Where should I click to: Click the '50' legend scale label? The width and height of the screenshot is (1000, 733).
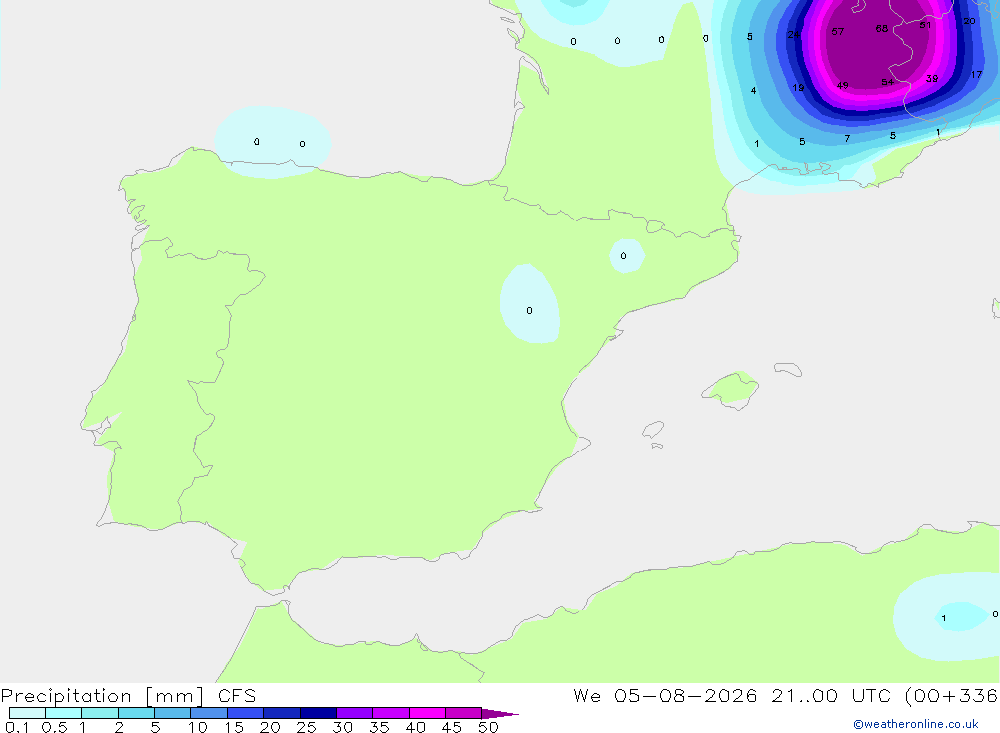pyautogui.click(x=488, y=727)
